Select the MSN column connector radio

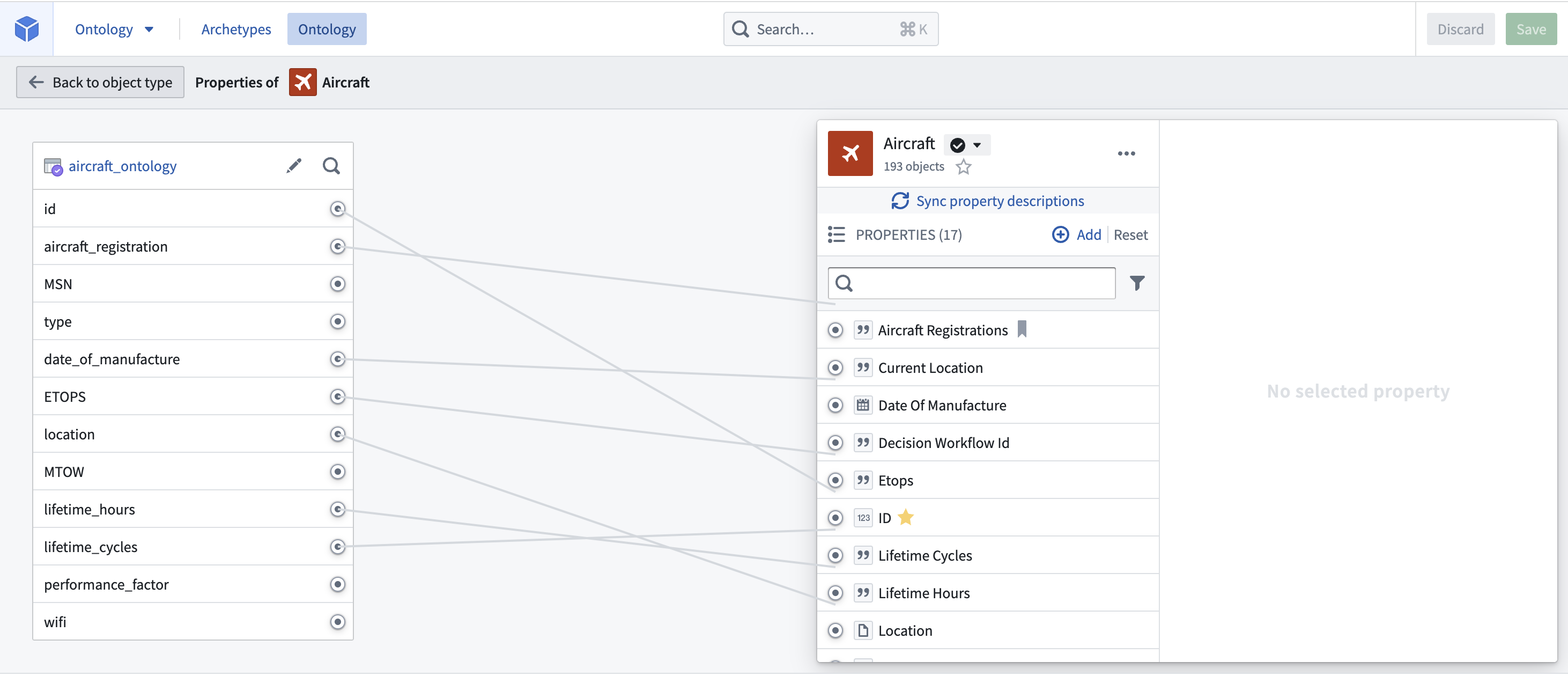pyautogui.click(x=337, y=284)
